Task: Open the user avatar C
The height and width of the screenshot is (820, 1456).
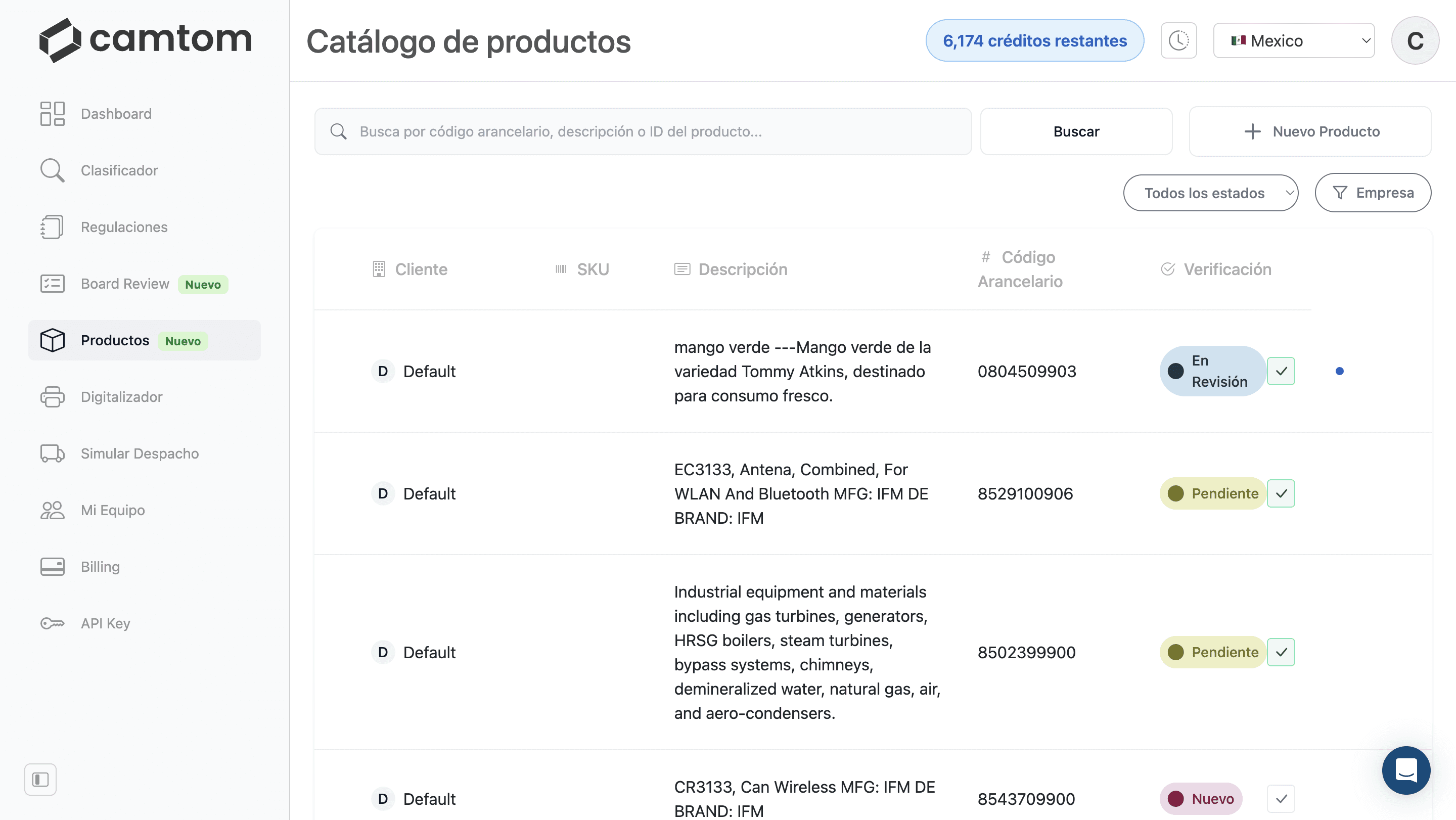Action: coord(1415,40)
